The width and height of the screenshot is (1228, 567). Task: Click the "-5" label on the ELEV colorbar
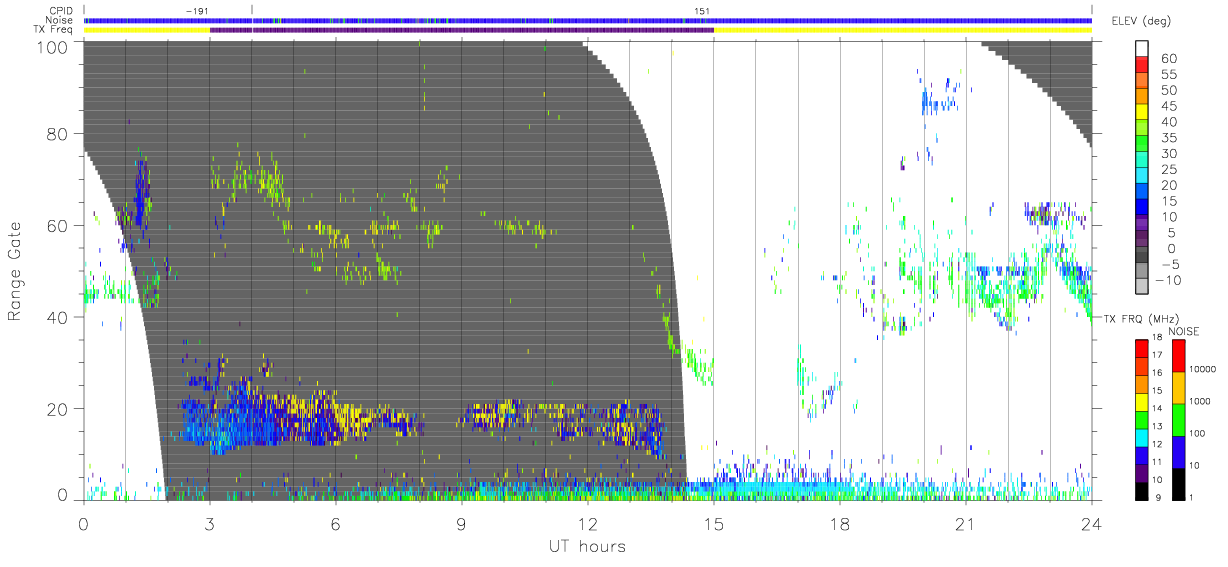click(x=1169, y=264)
